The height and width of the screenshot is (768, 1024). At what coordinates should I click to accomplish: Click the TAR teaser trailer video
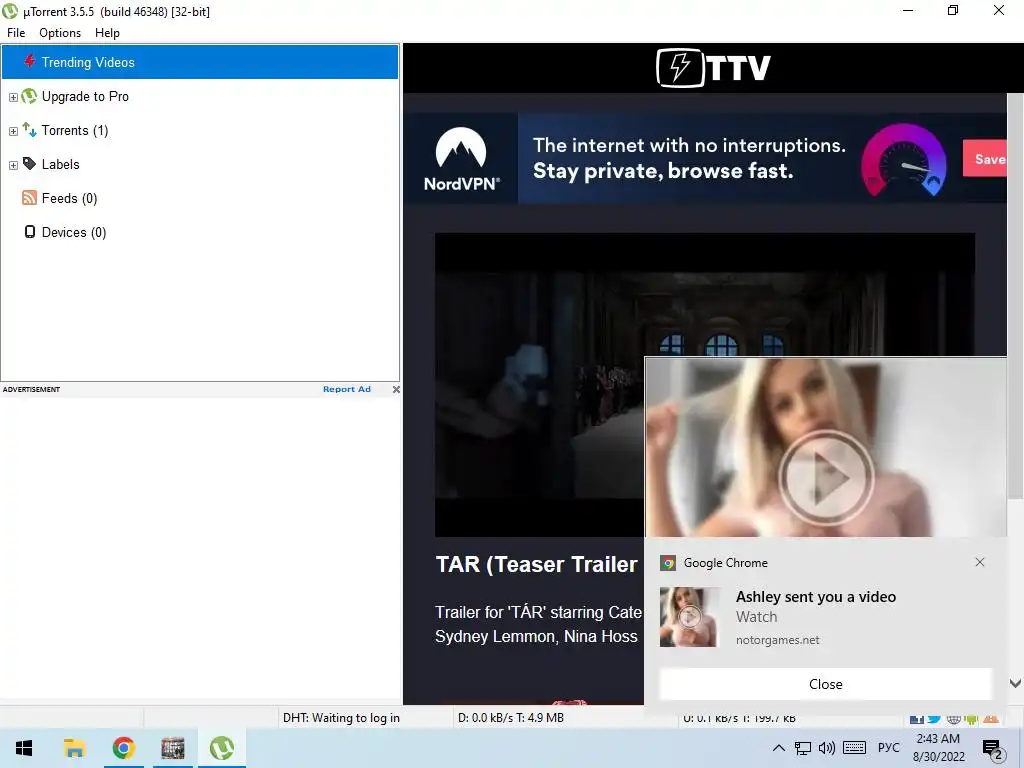click(x=539, y=385)
